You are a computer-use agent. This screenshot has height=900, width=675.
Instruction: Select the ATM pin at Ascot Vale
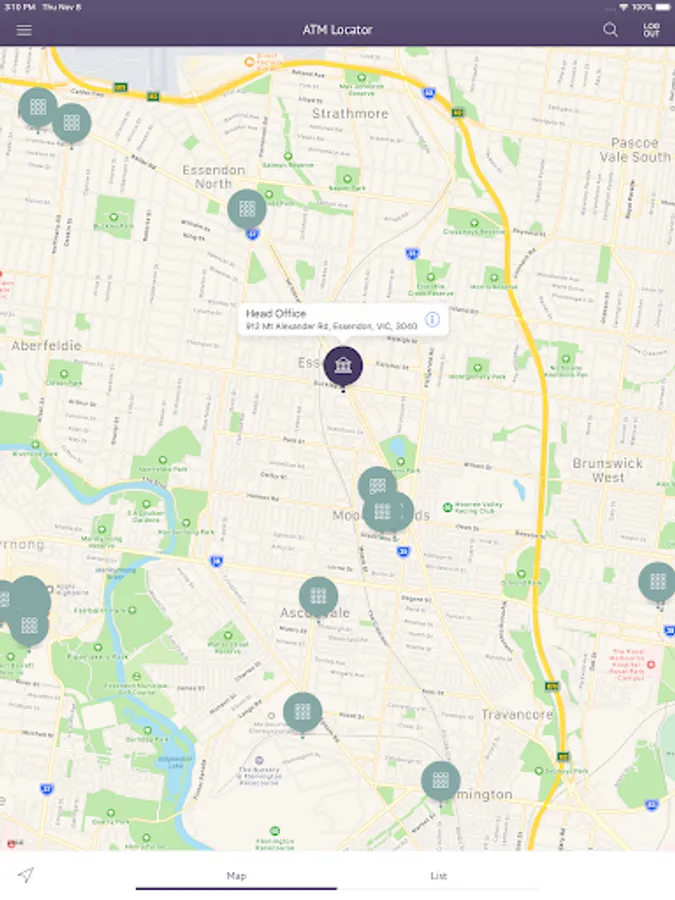(x=319, y=597)
